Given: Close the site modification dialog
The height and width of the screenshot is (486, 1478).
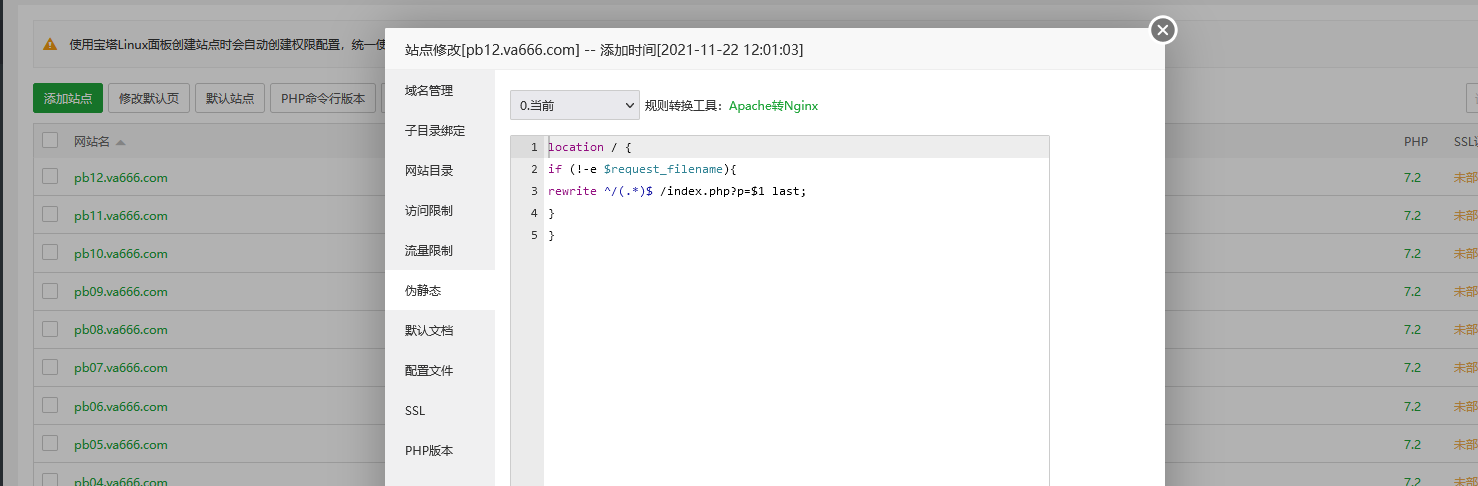Looking at the screenshot, I should (x=1162, y=30).
